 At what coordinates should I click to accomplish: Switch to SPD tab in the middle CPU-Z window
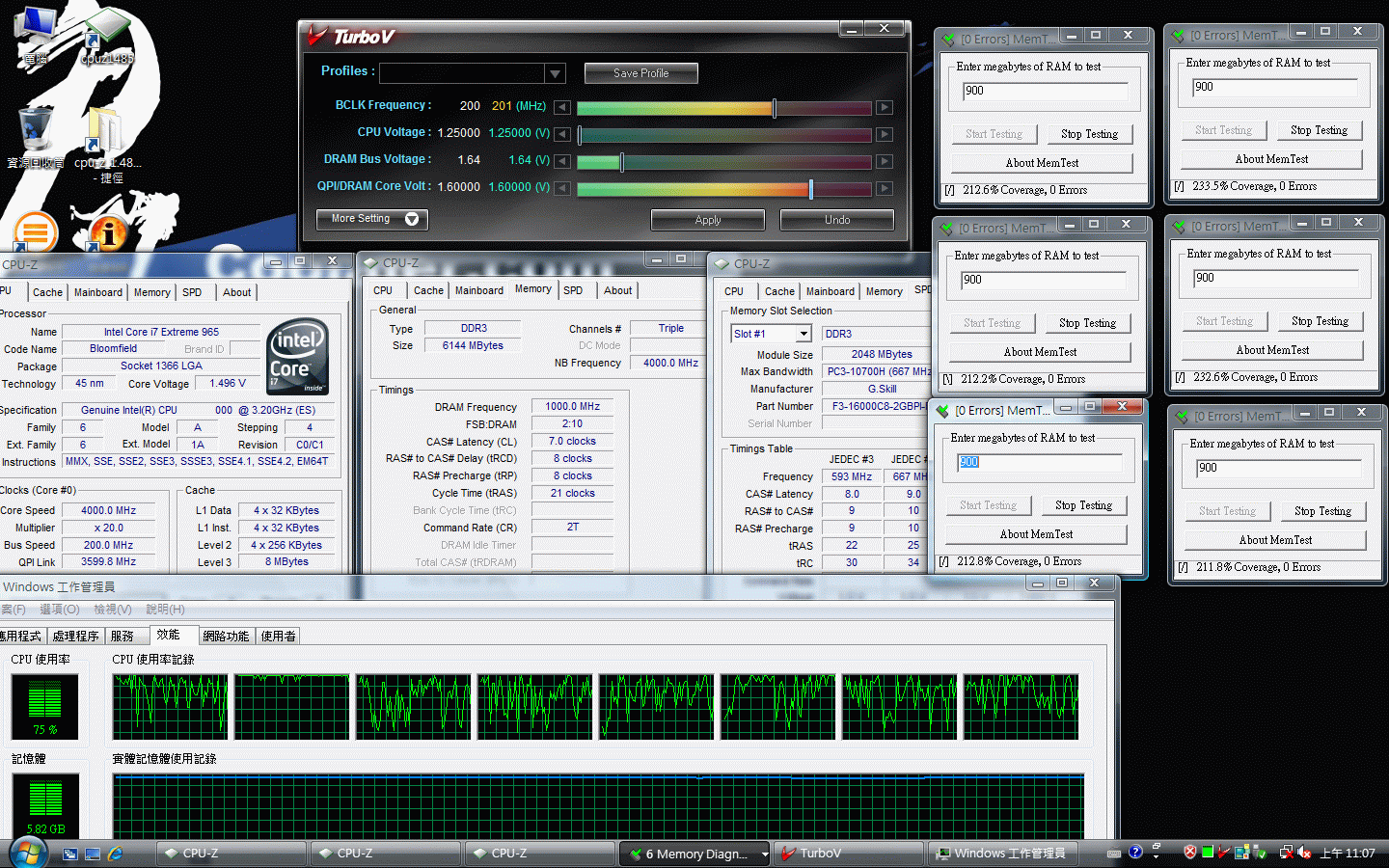pos(573,290)
